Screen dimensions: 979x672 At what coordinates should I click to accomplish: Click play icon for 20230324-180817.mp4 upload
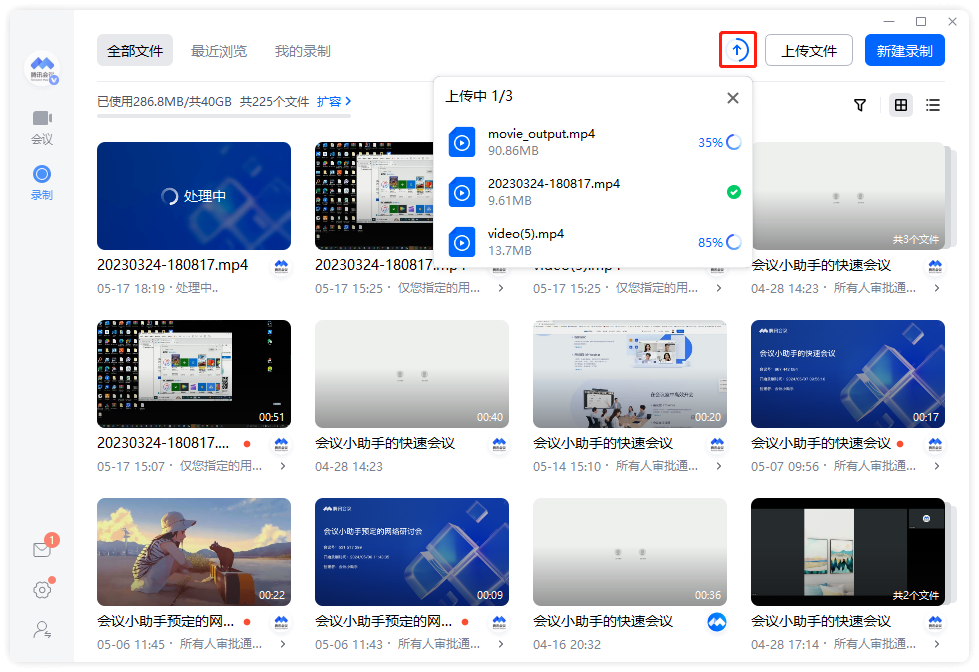[x=462, y=192]
